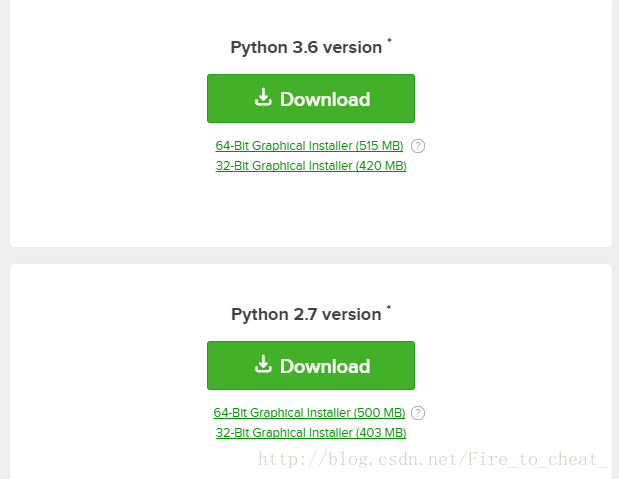Download the Python 2.7 version
Image resolution: width=619 pixels, height=479 pixels.
(311, 365)
